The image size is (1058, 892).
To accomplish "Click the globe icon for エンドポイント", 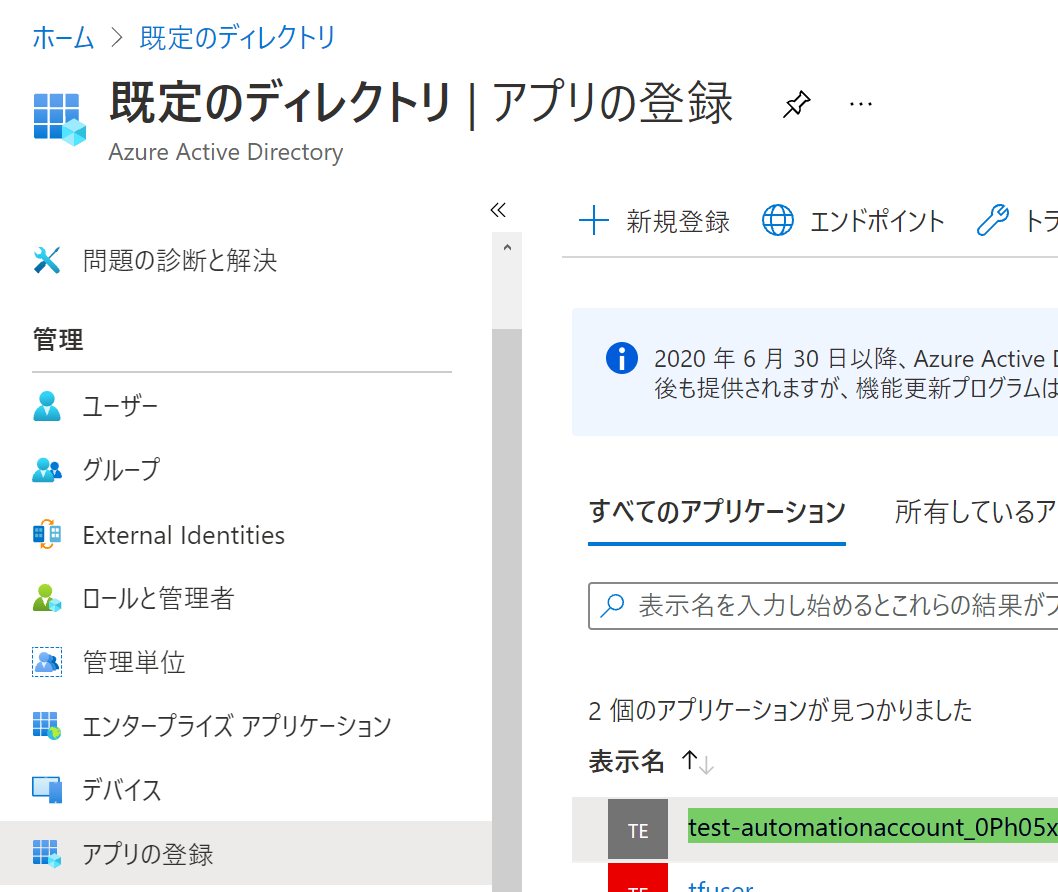I will pos(777,221).
